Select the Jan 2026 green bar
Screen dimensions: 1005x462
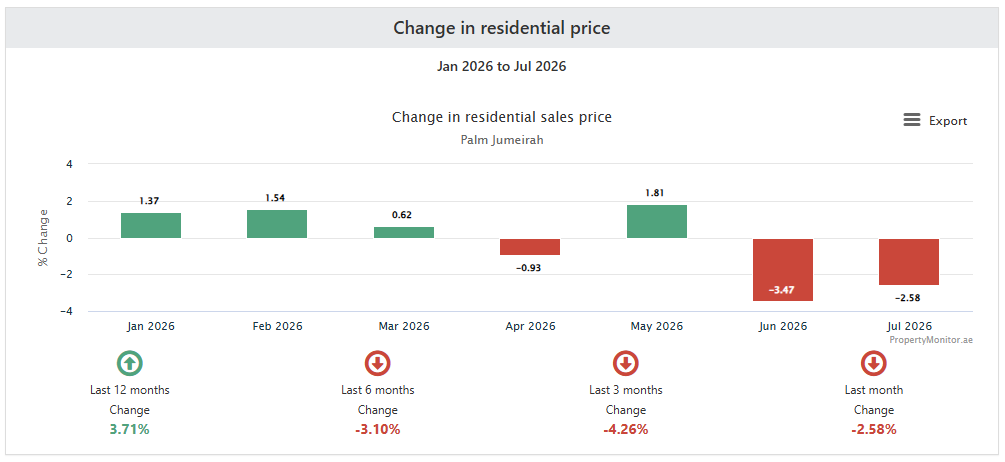coord(151,226)
